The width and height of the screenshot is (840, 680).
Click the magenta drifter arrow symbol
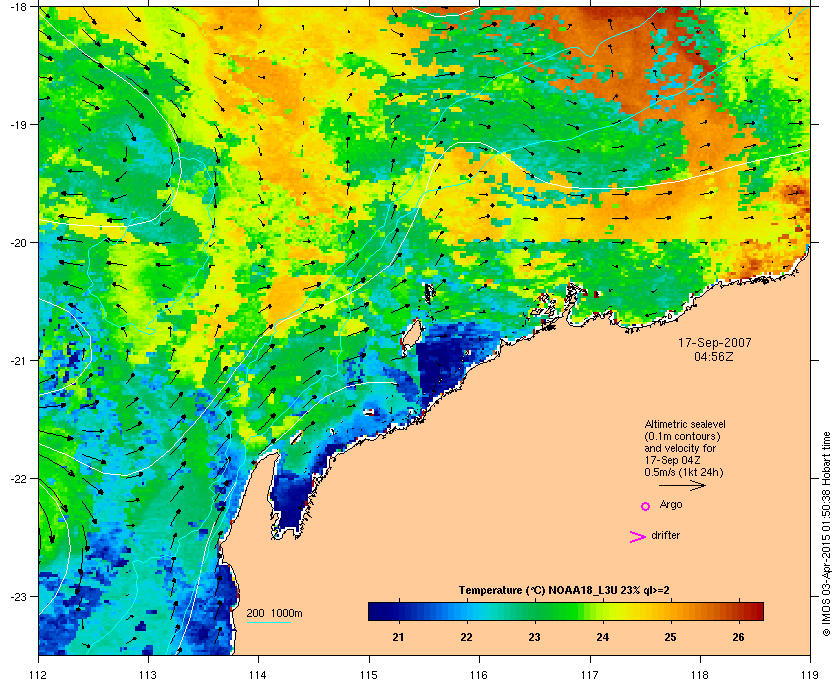point(638,537)
